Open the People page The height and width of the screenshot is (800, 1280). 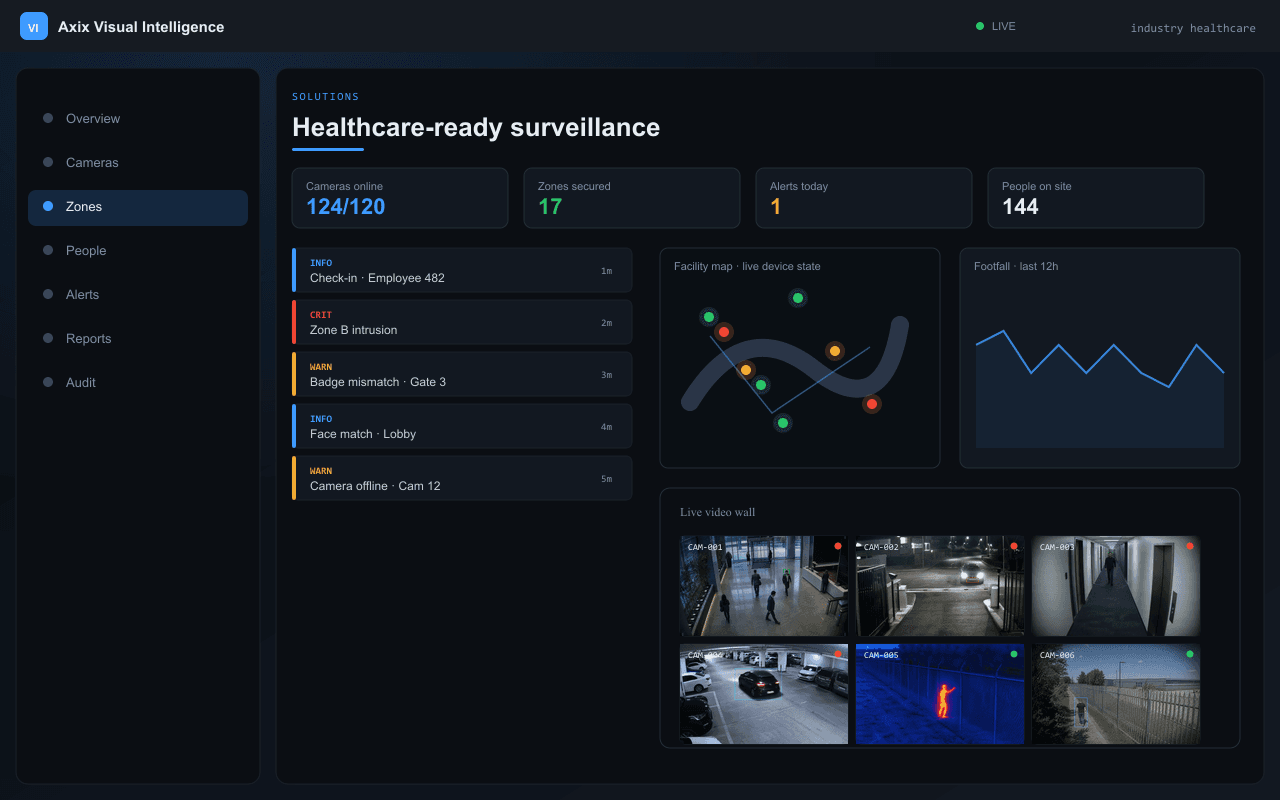click(x=138, y=250)
